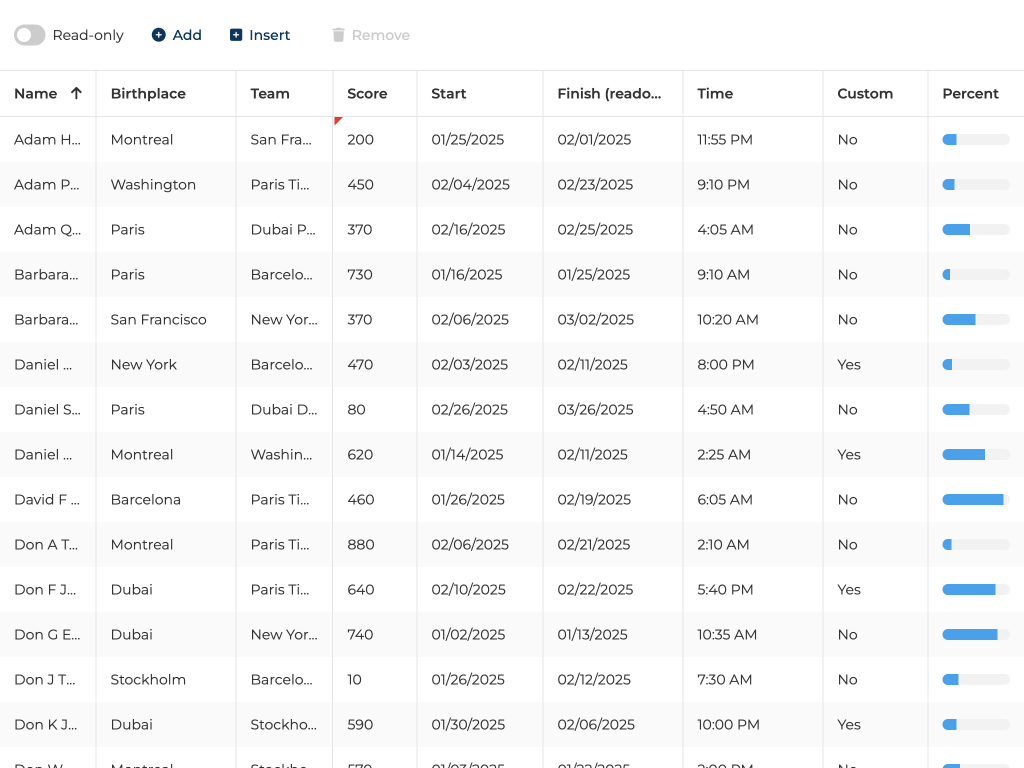Click the Percent bar in David F row
This screenshot has height=768, width=1024.
[x=975, y=499]
